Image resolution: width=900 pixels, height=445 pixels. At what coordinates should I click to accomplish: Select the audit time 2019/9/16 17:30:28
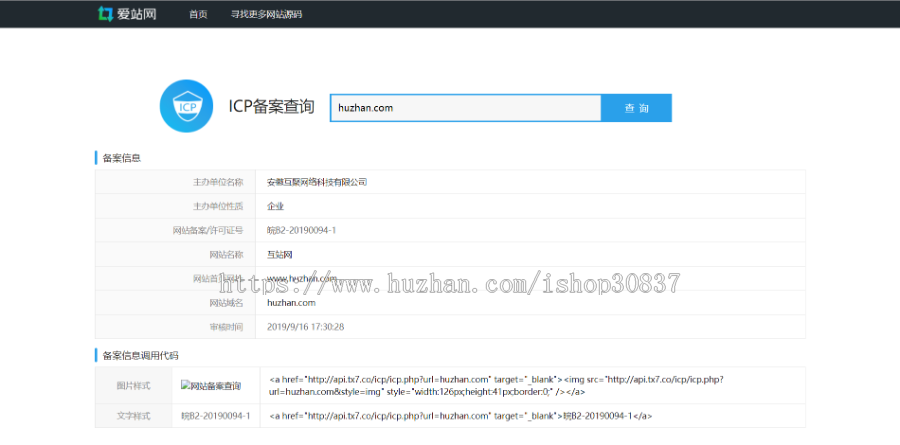305,327
